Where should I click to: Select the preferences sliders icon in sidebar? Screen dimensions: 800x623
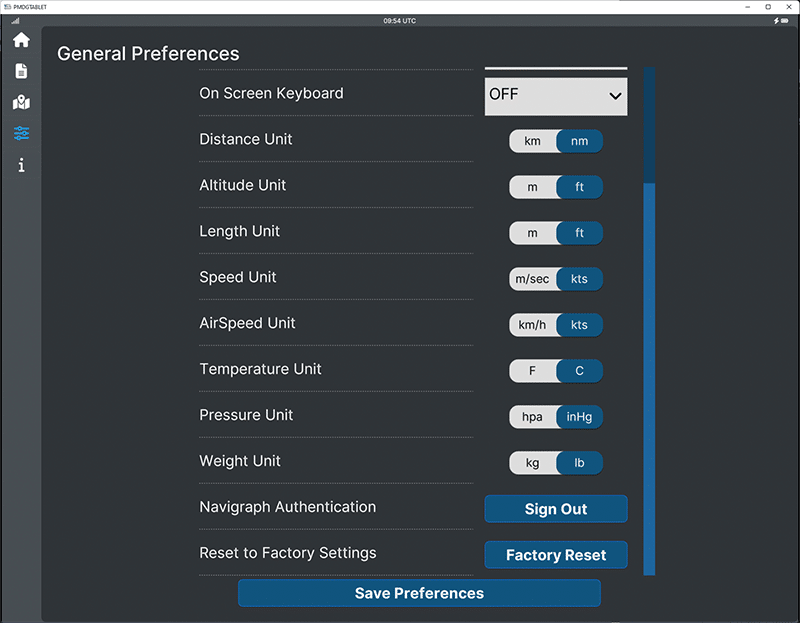[x=21, y=134]
